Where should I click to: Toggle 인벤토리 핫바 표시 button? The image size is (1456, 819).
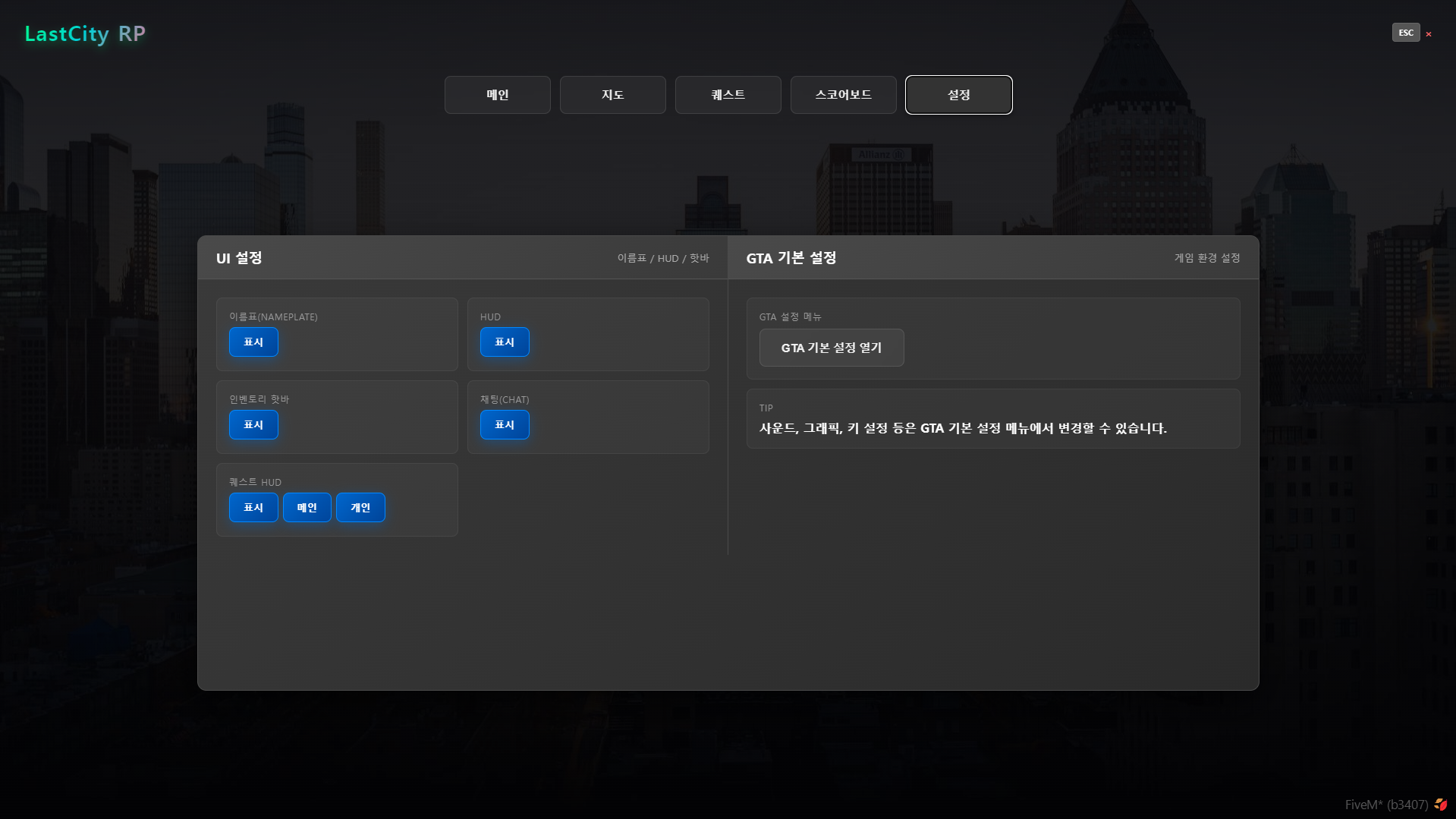click(x=253, y=425)
